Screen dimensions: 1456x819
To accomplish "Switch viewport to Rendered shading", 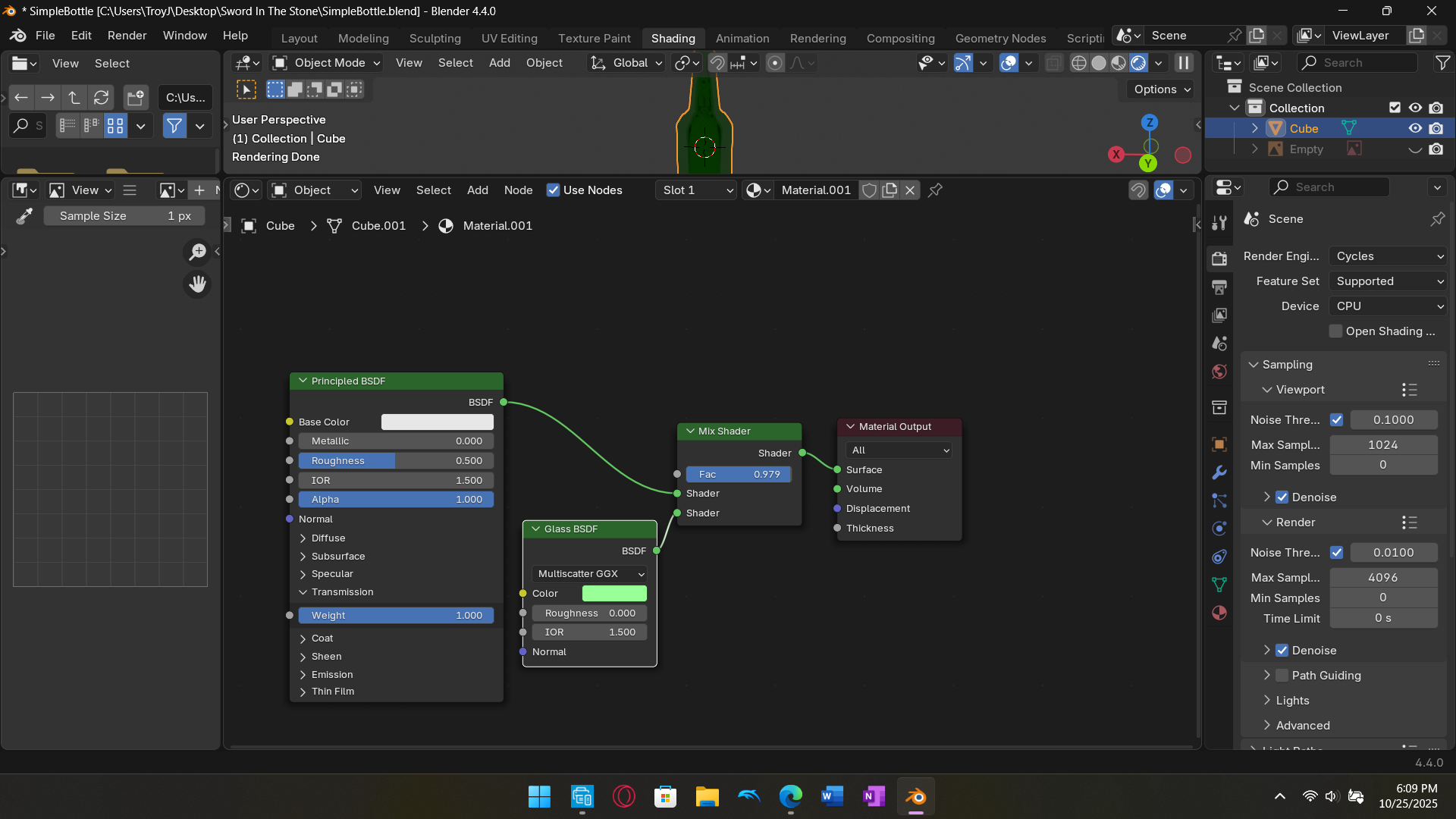I will [1138, 63].
